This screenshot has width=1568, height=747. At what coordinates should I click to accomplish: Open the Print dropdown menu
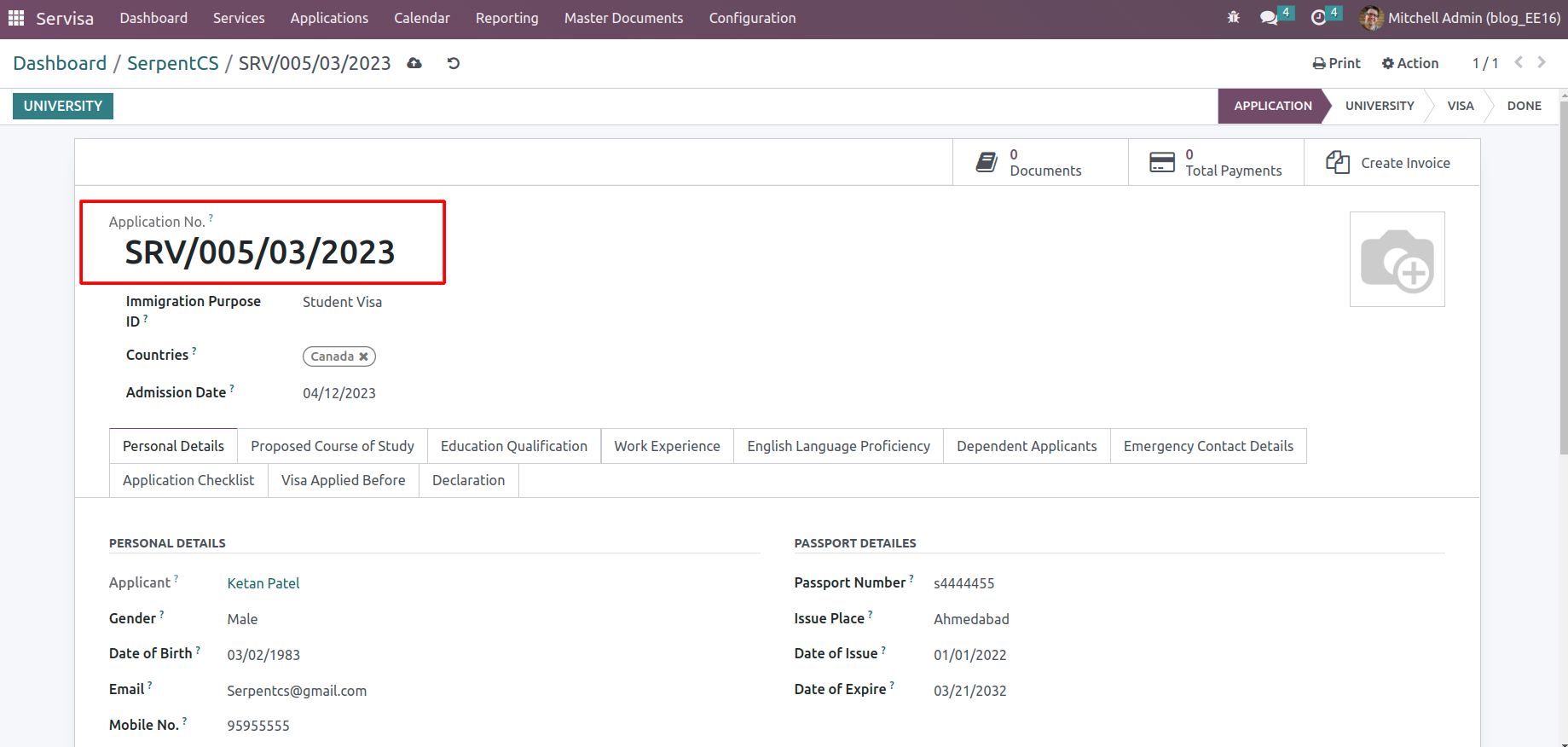[x=1336, y=63]
